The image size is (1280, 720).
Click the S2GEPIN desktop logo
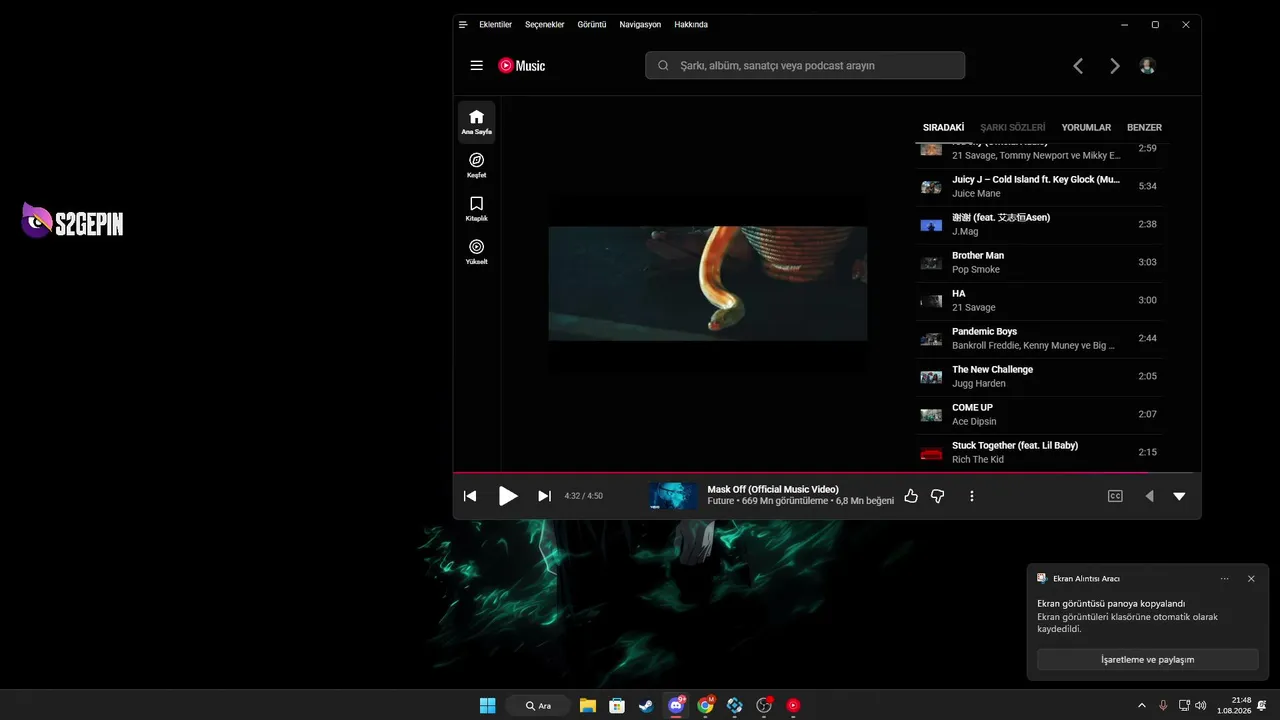tap(73, 221)
